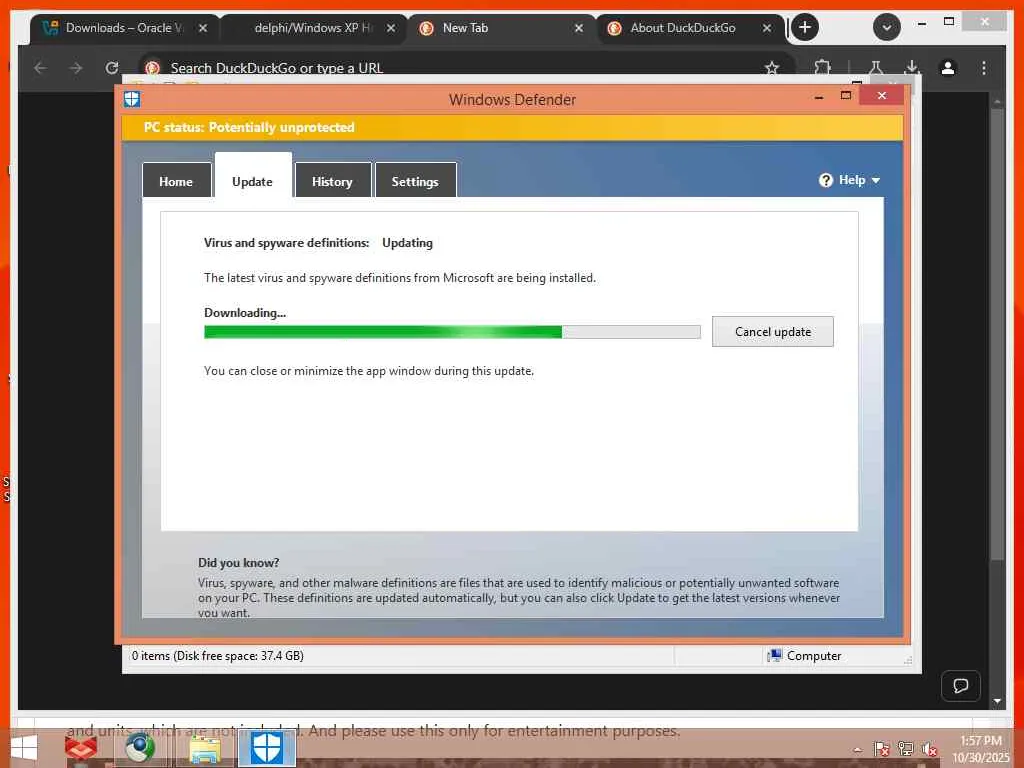This screenshot has height=768, width=1024.
Task: Click the DuckDuckGo icon in address bar
Action: point(152,68)
